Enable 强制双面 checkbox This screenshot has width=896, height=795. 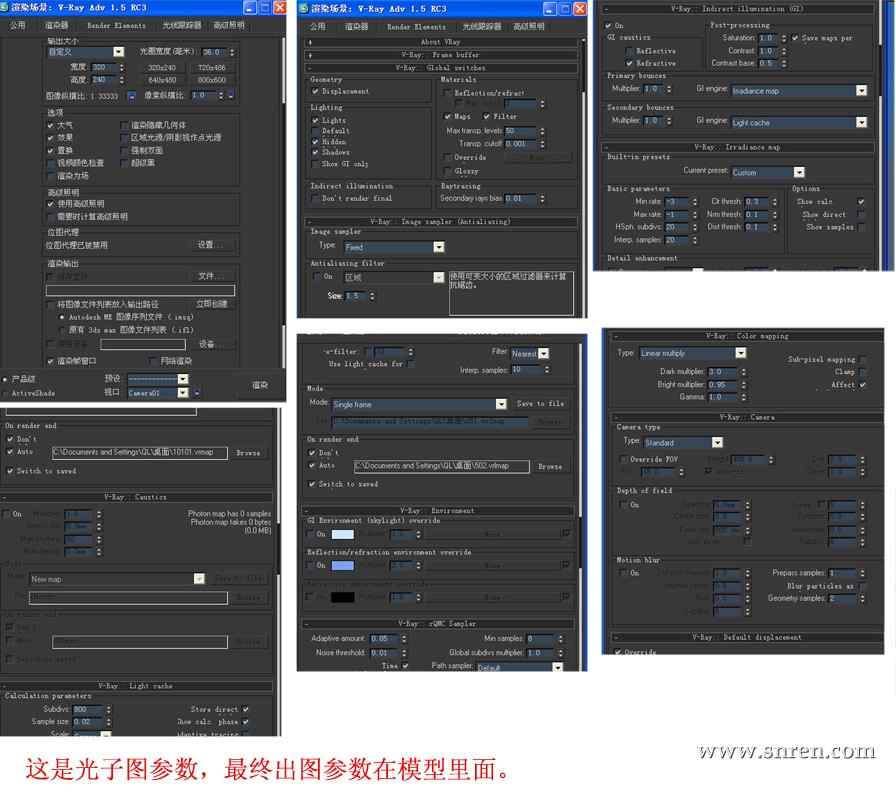click(124, 150)
